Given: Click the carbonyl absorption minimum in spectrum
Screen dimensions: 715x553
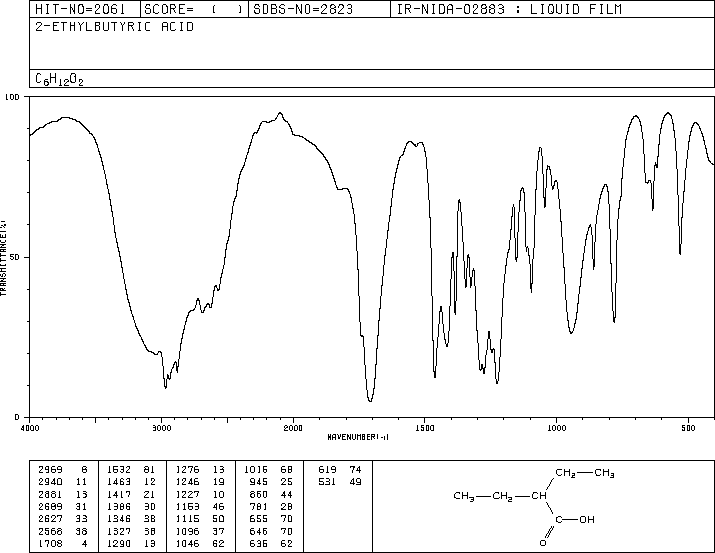Looking at the screenshot, I should (x=370, y=400).
